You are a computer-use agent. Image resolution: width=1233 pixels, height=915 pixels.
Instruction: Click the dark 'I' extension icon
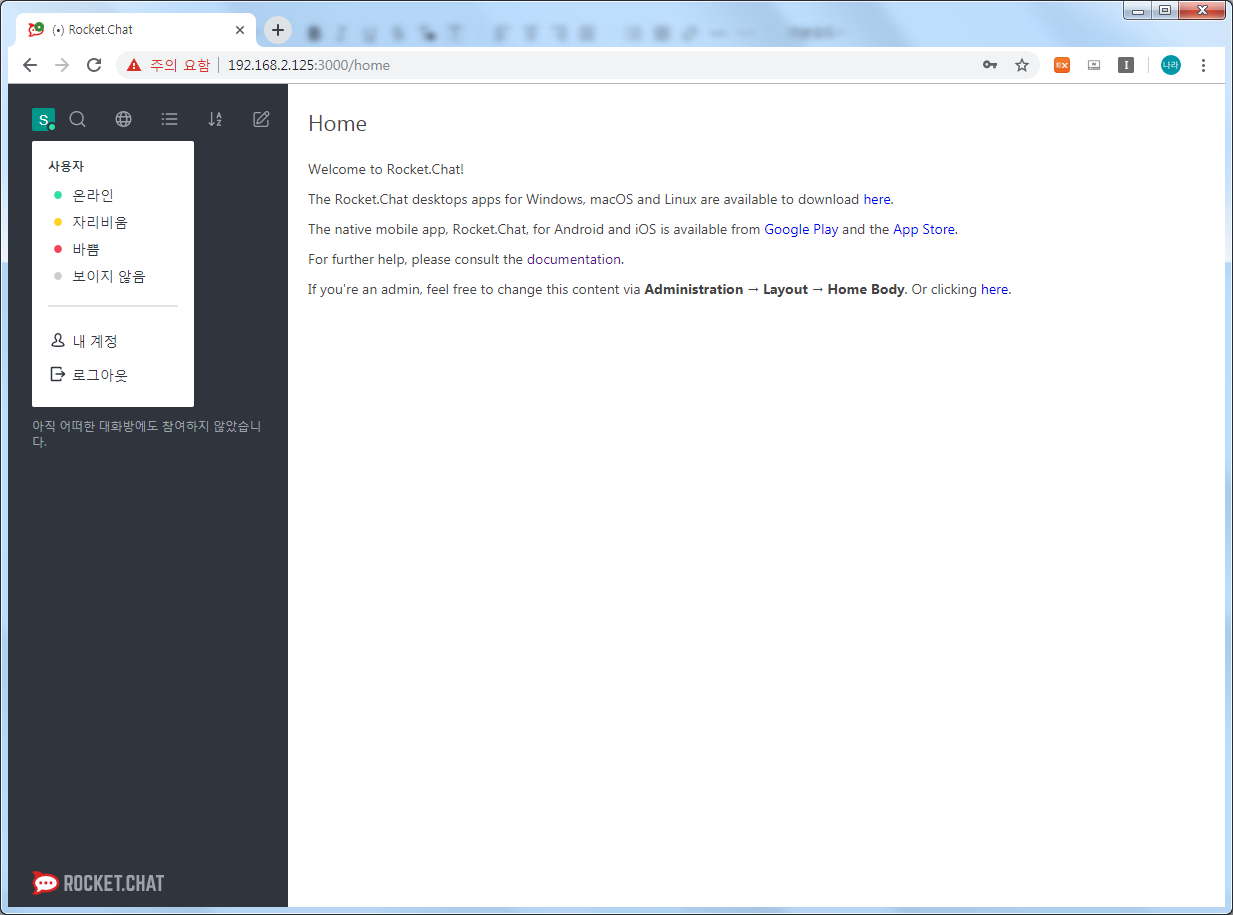pyautogui.click(x=1126, y=65)
